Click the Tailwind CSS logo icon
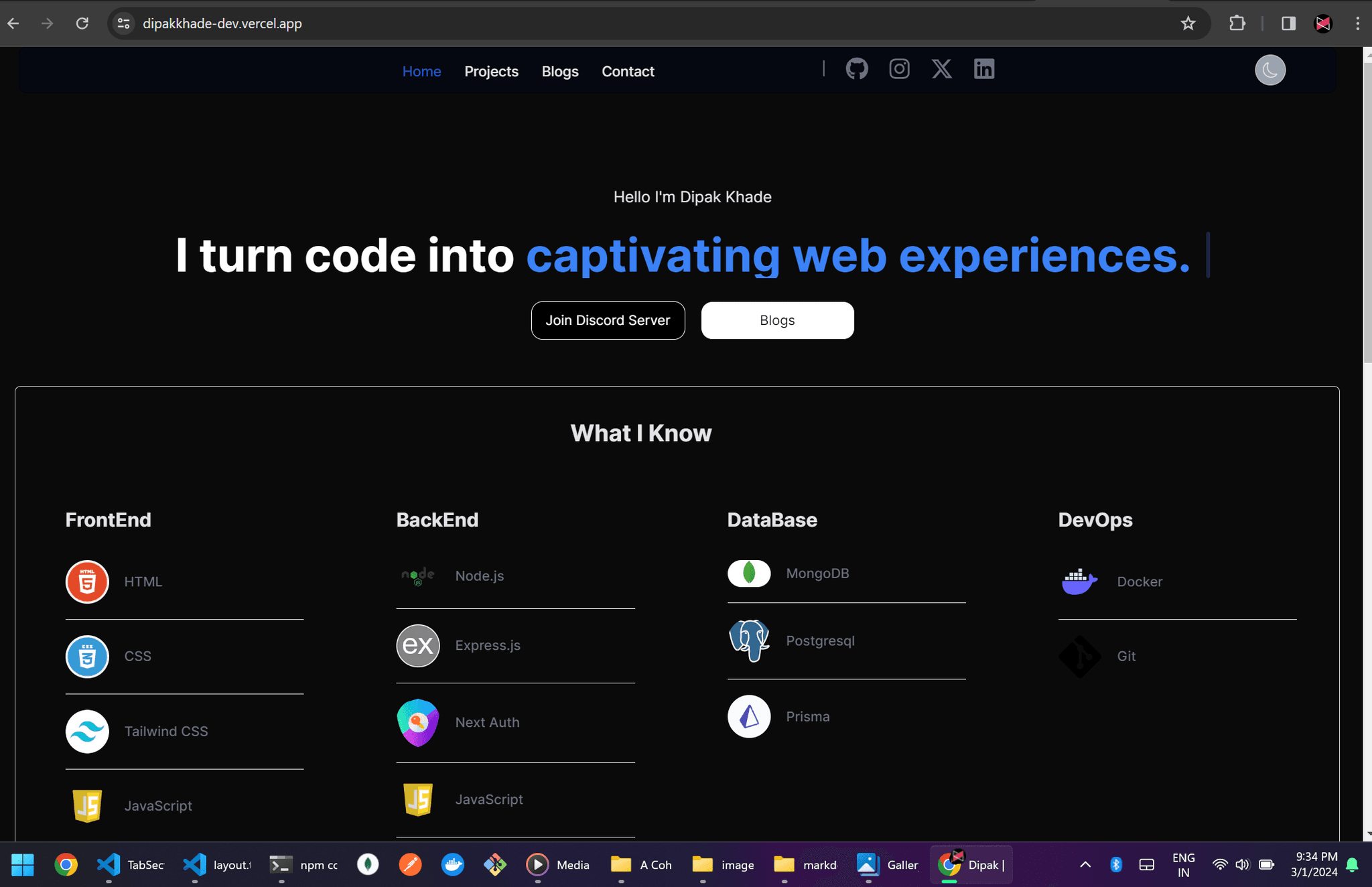The width and height of the screenshot is (1372, 887). pyautogui.click(x=87, y=732)
